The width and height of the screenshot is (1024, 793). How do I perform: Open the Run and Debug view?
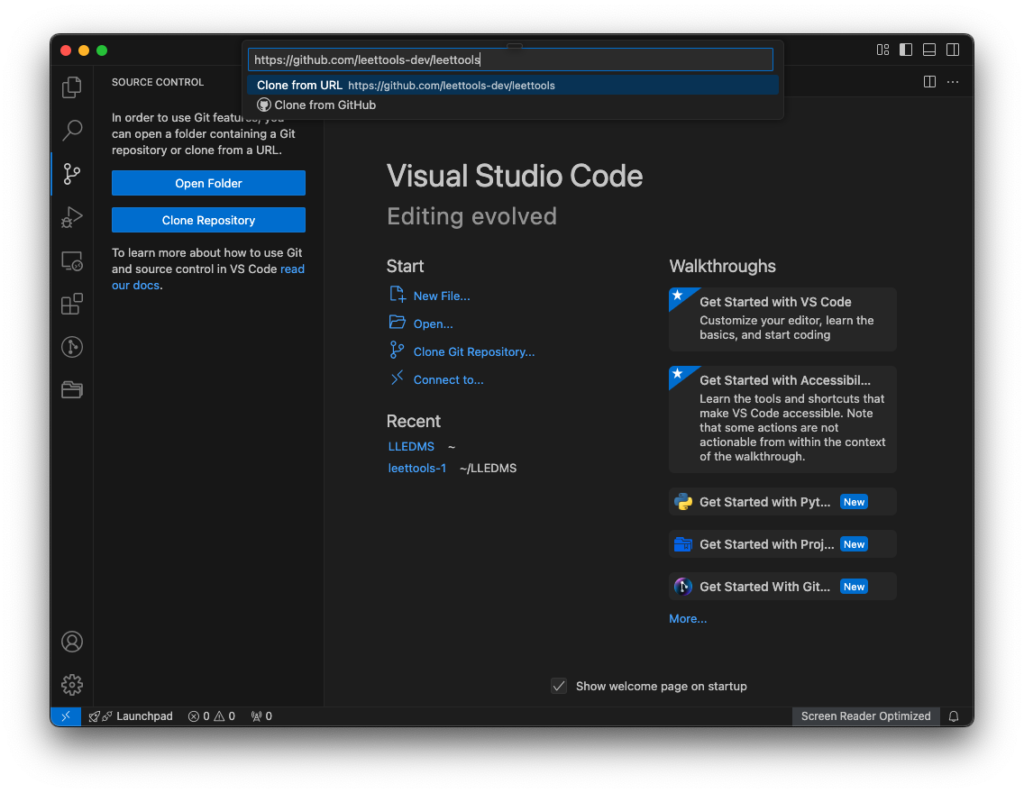pyautogui.click(x=72, y=217)
